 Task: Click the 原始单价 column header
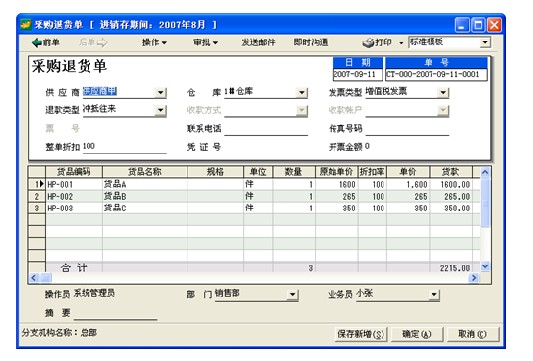click(x=337, y=172)
